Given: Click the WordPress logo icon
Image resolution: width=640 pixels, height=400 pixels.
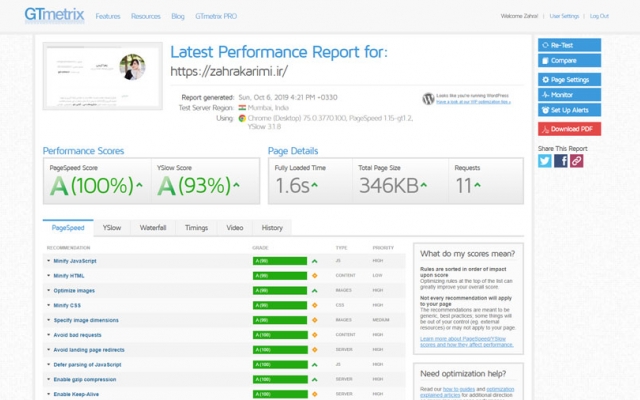Looking at the screenshot, I should [428, 99].
